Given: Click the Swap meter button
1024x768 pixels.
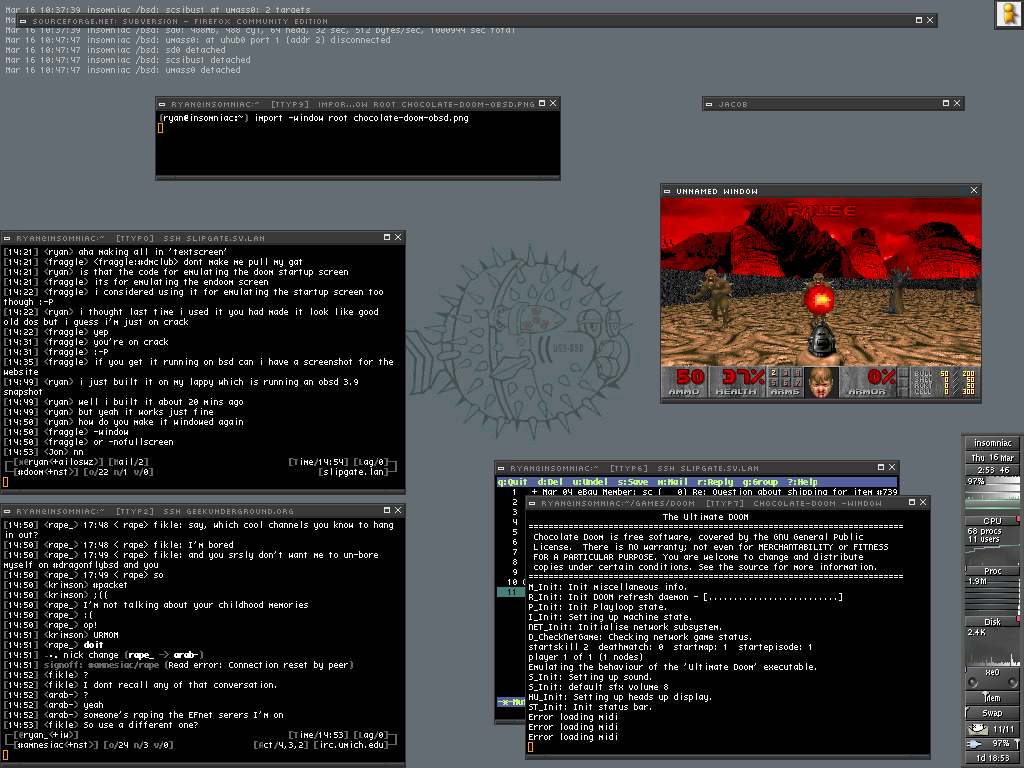Looking at the screenshot, I should 992,713.
